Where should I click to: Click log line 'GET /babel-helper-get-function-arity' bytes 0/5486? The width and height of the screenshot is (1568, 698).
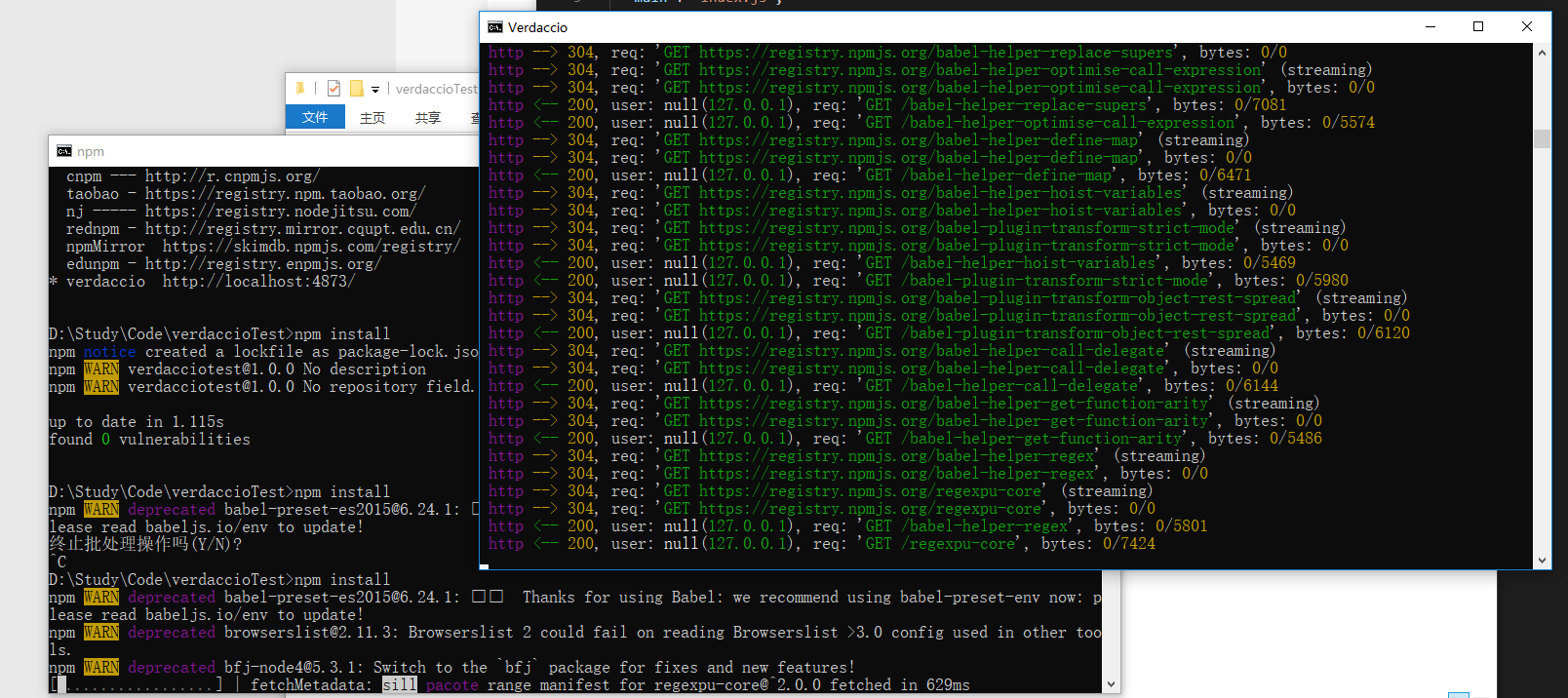click(x=905, y=439)
